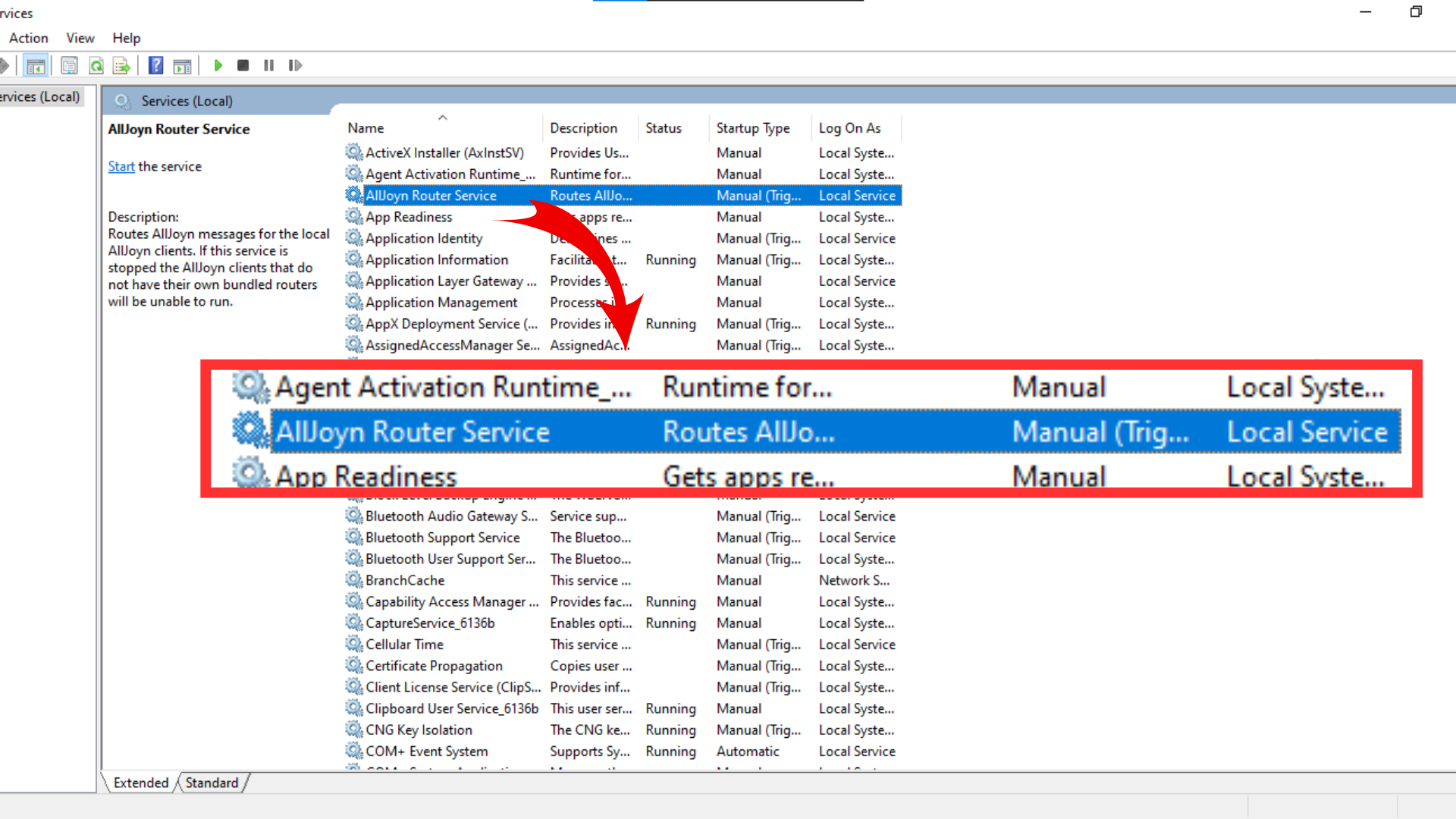The width and height of the screenshot is (1456, 819).
Task: Open the Help menu
Action: click(126, 38)
